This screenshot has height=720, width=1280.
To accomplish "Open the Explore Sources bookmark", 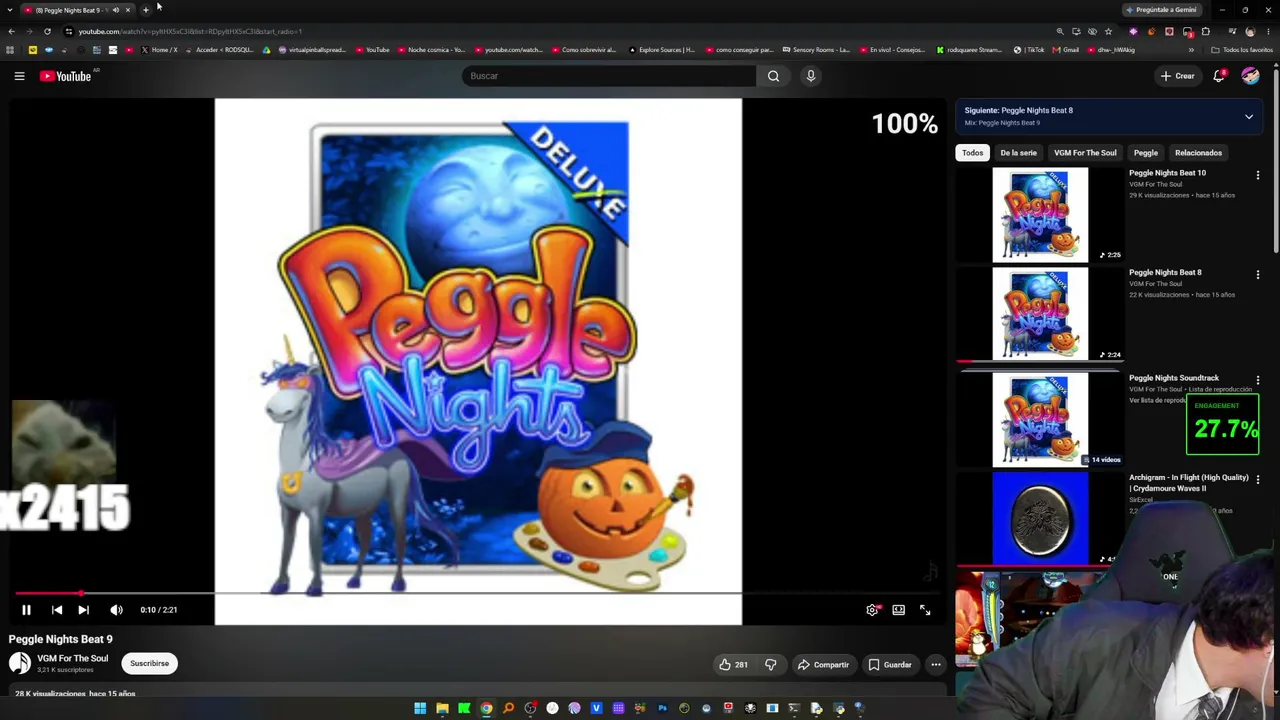I will [661, 50].
